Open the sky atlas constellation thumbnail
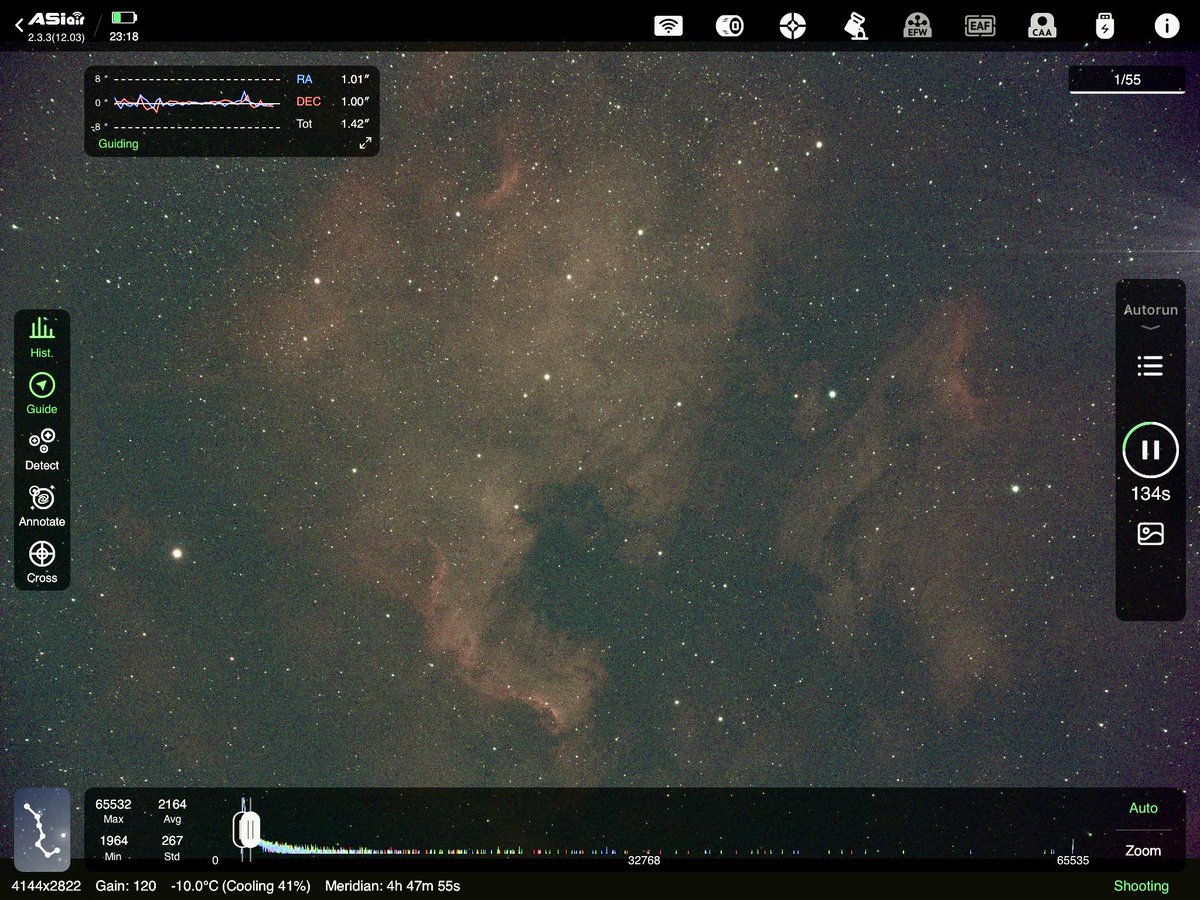Viewport: 1200px width, 900px height. point(42,829)
